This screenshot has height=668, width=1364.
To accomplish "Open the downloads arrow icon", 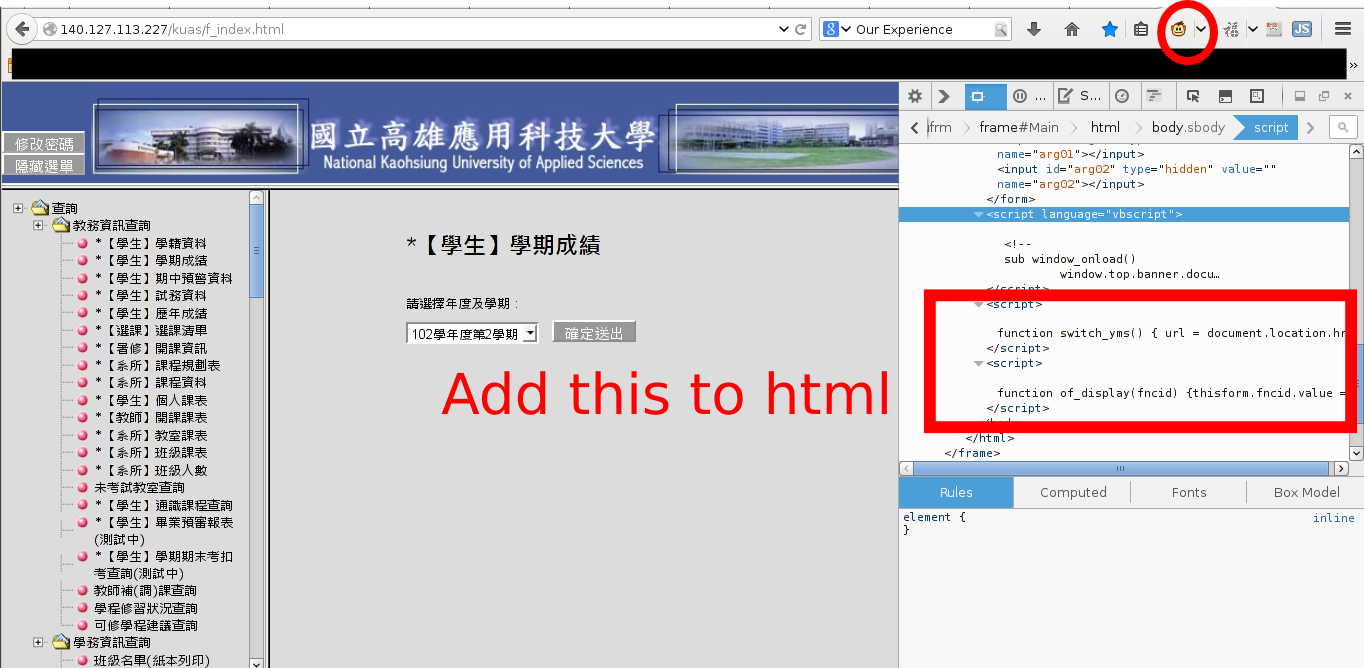I will tap(1034, 30).
